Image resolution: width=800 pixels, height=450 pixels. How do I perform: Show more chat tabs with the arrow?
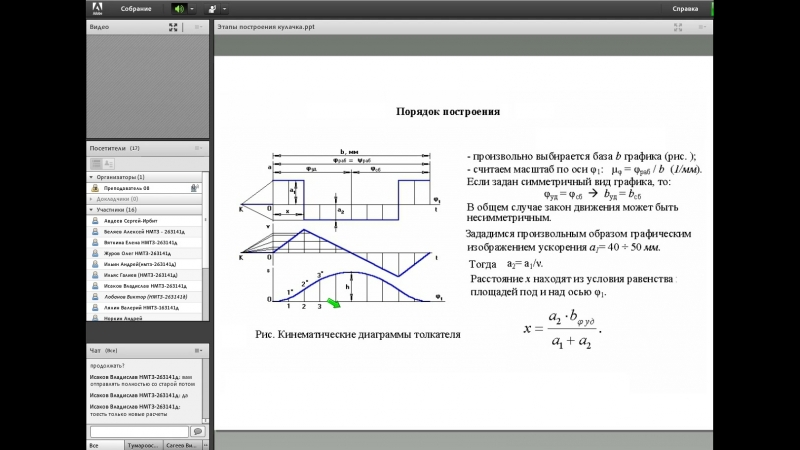click(x=206, y=445)
